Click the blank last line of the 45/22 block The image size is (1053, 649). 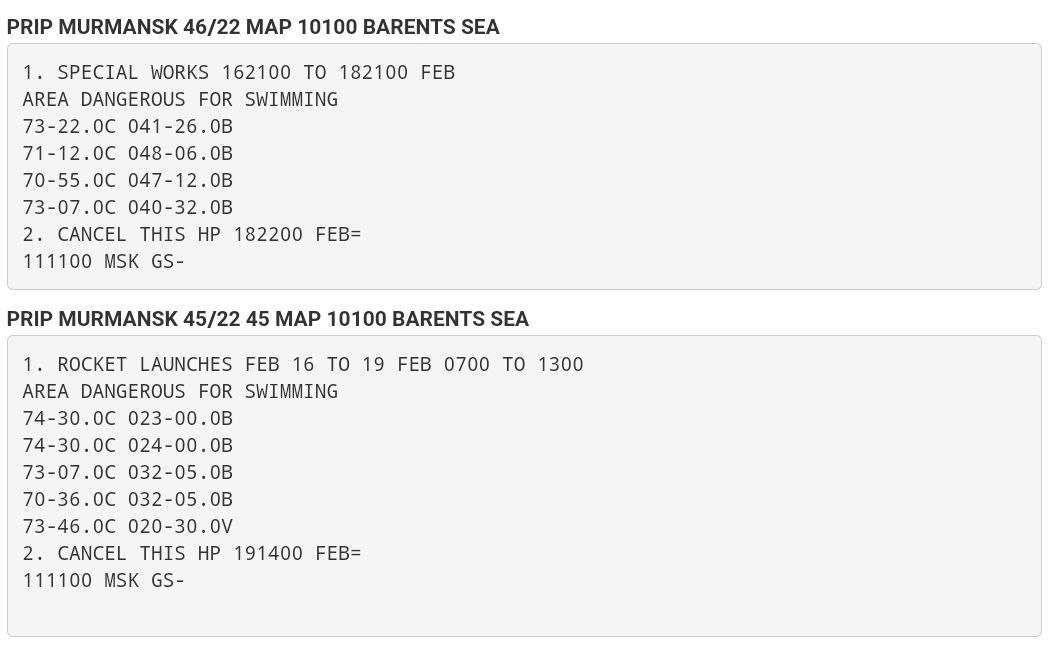coord(300,608)
